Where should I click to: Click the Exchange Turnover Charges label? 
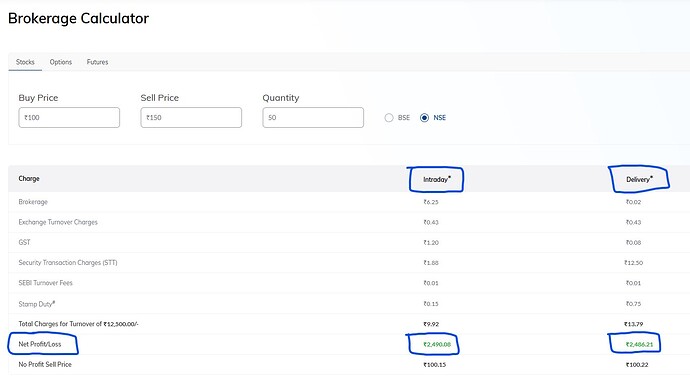coord(58,222)
